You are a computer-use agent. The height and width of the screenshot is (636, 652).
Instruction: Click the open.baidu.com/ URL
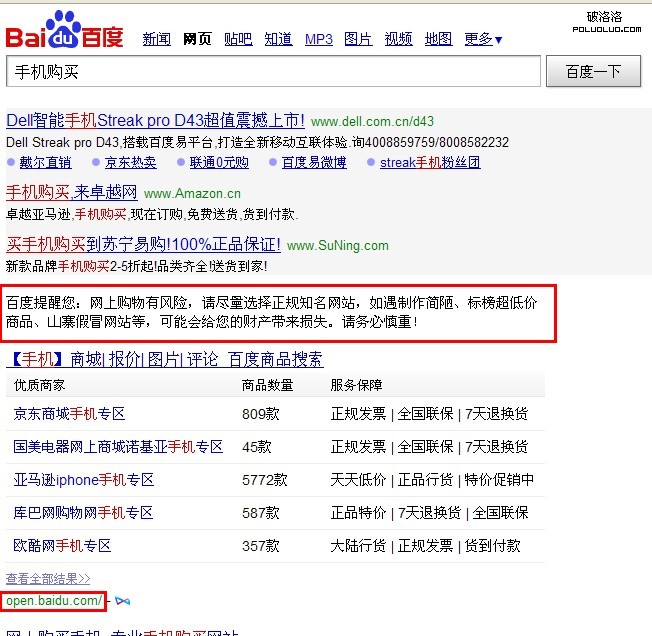[54, 601]
